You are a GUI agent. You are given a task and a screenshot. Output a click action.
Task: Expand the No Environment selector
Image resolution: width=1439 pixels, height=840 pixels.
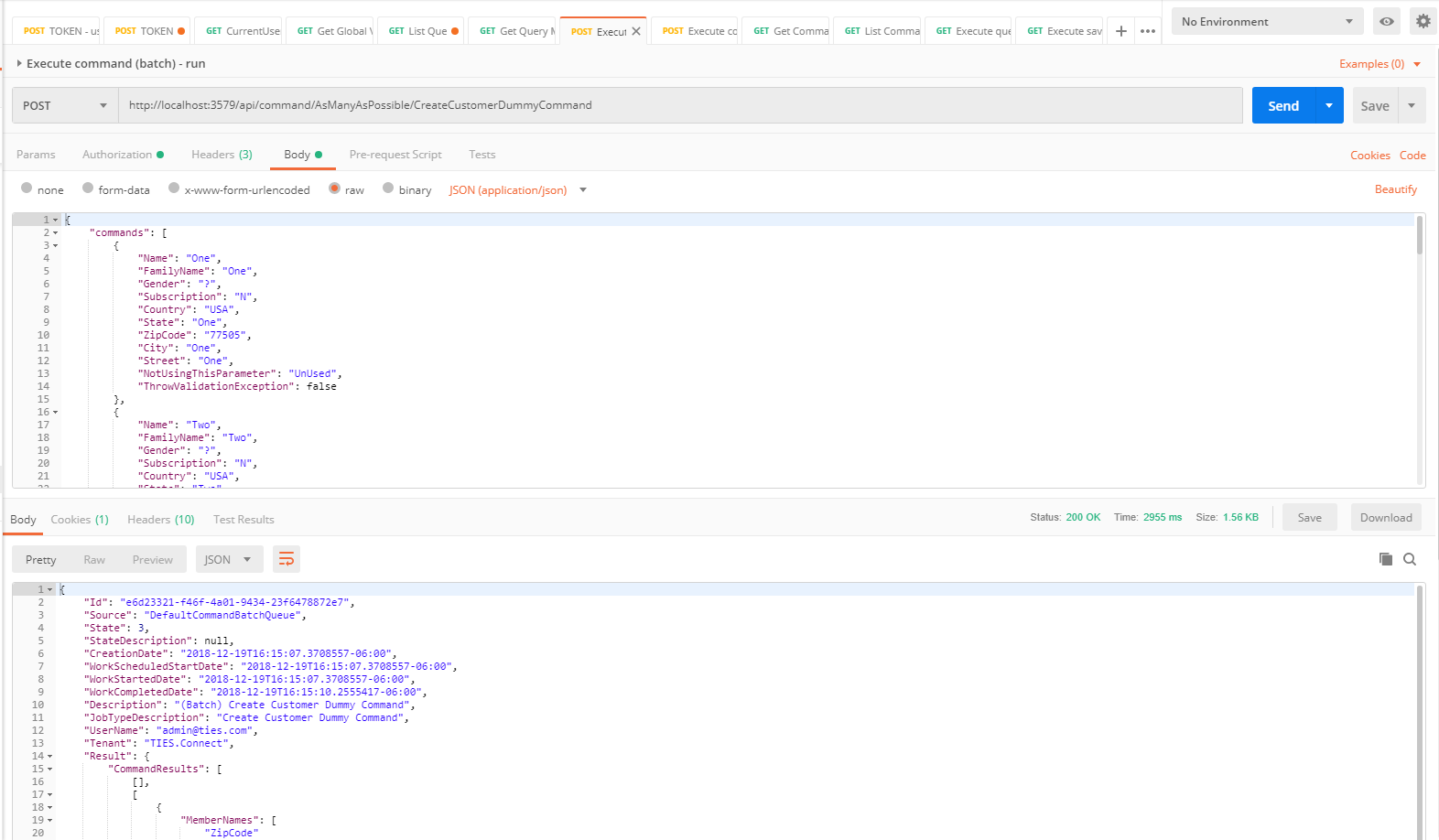1267,21
